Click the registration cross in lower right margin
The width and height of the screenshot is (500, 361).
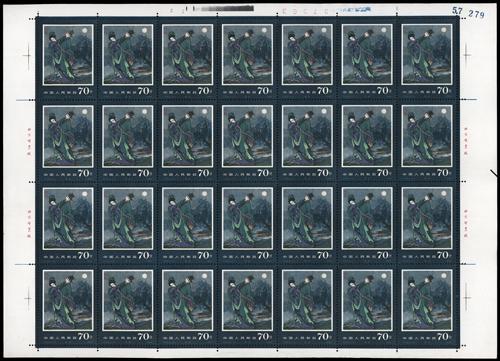467,297
